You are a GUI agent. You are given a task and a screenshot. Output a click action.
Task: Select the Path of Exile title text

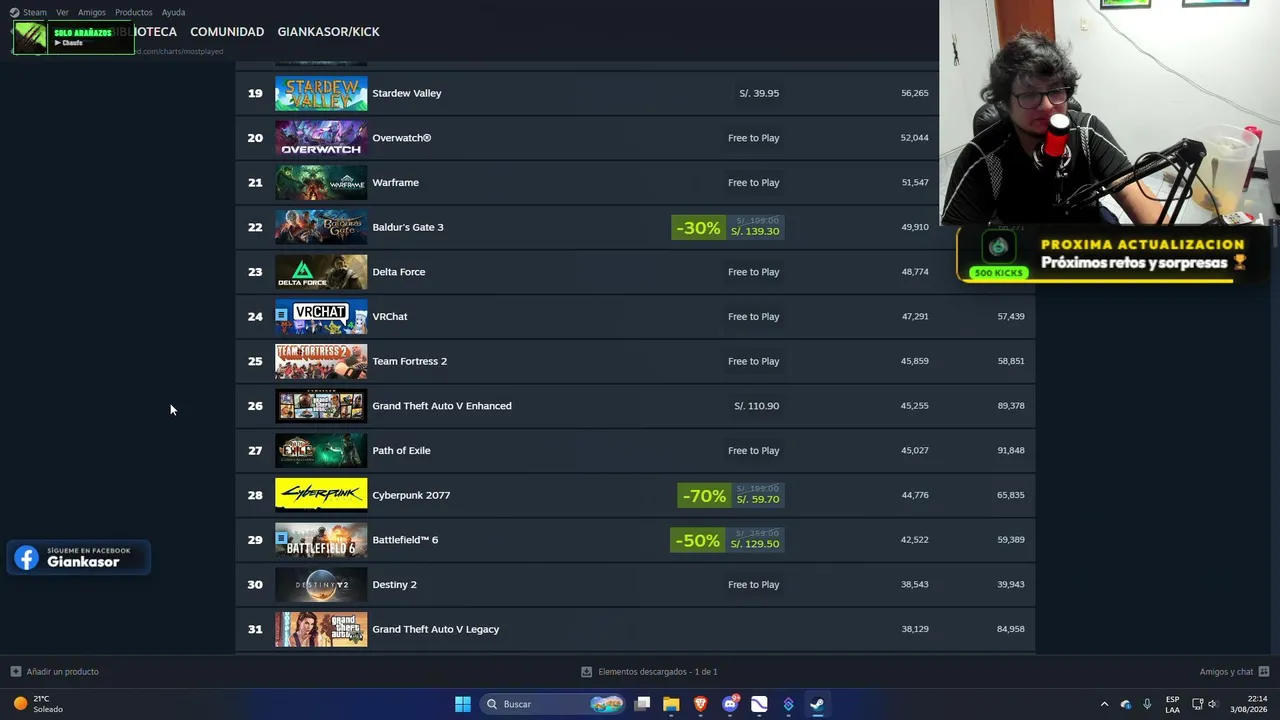point(401,450)
